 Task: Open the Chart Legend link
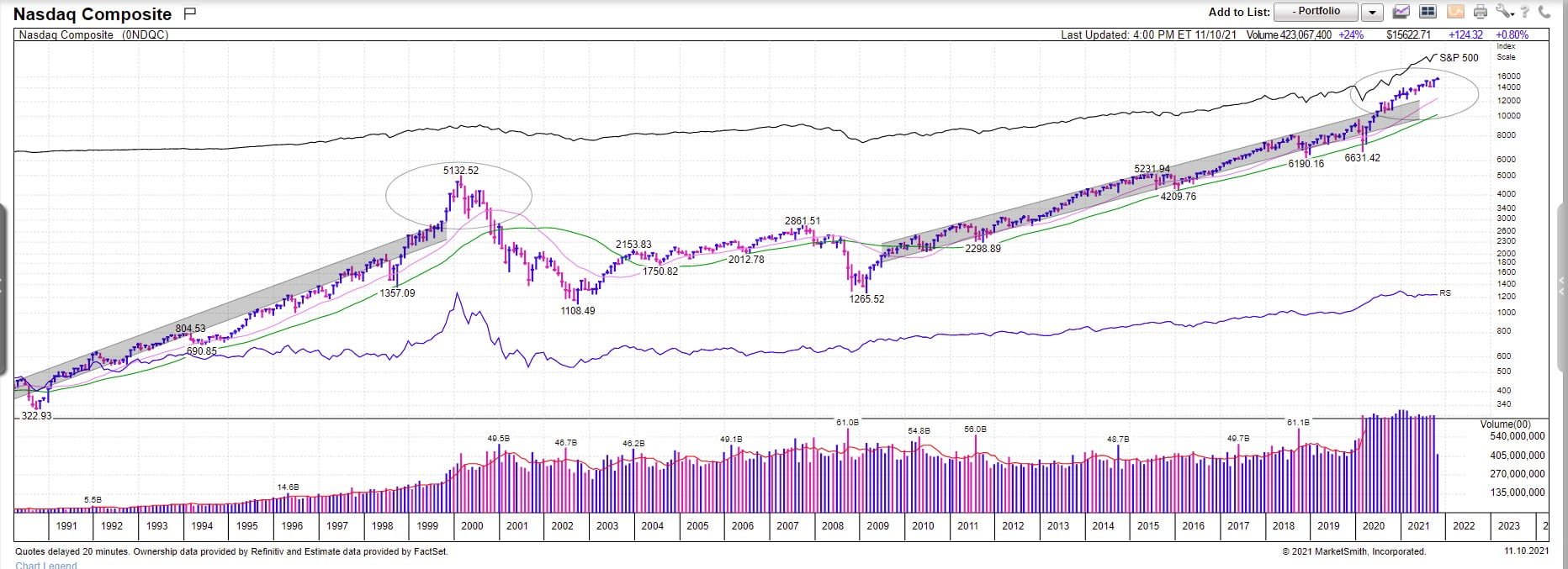(46, 565)
